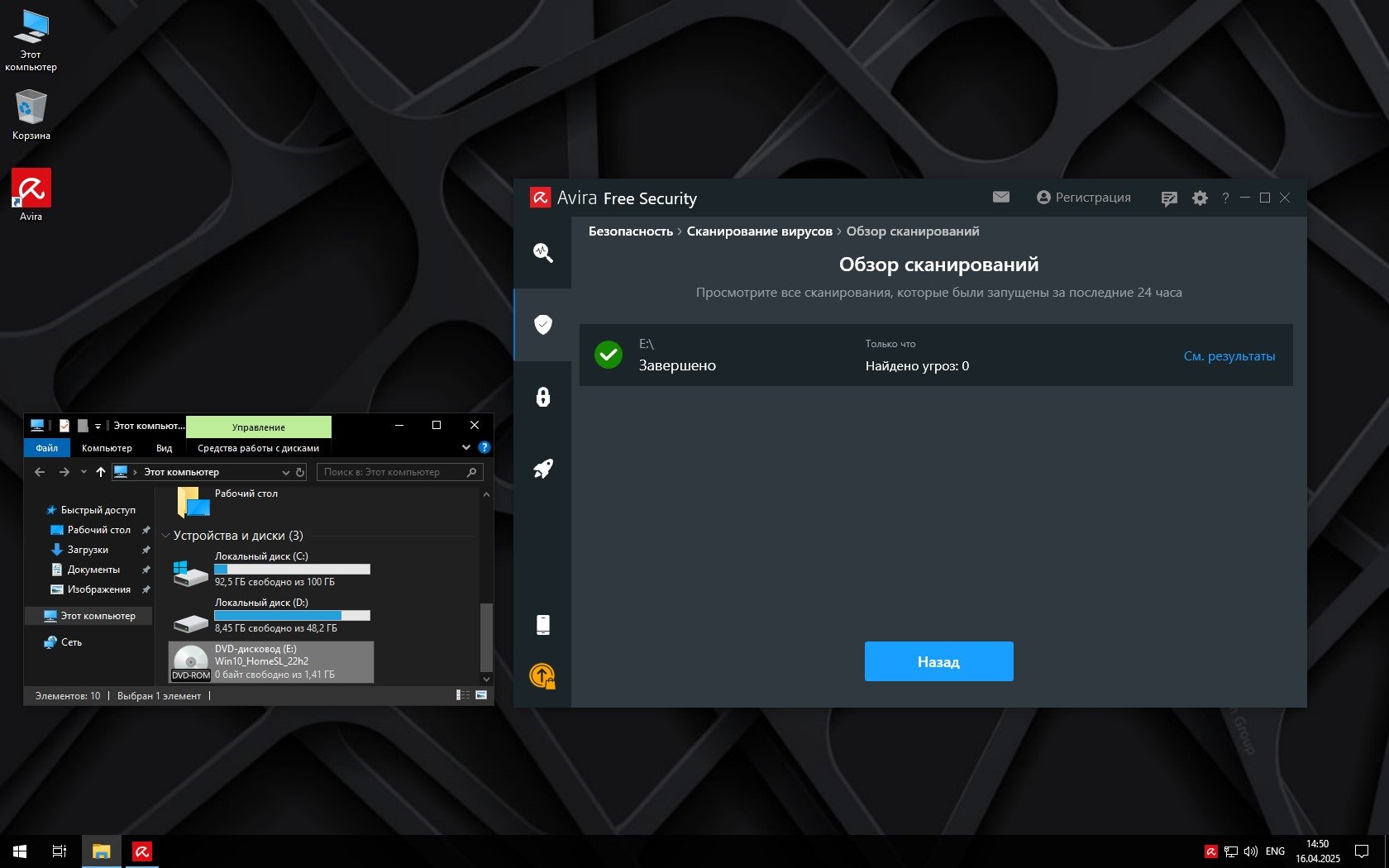Select the Корзина recycle bin desktop icon
The width and height of the screenshot is (1389, 868).
pos(31,114)
